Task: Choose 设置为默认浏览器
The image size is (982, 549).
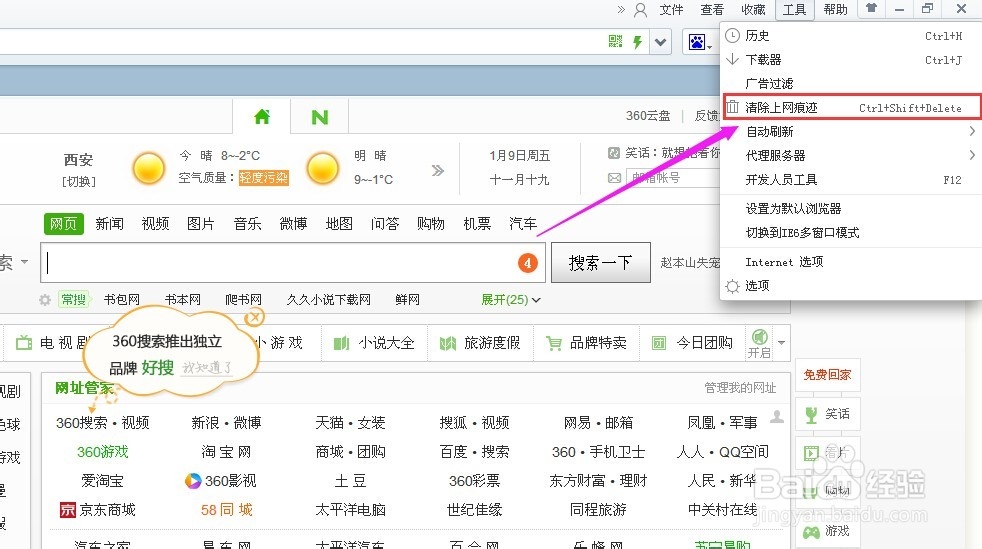Action: (x=849, y=208)
